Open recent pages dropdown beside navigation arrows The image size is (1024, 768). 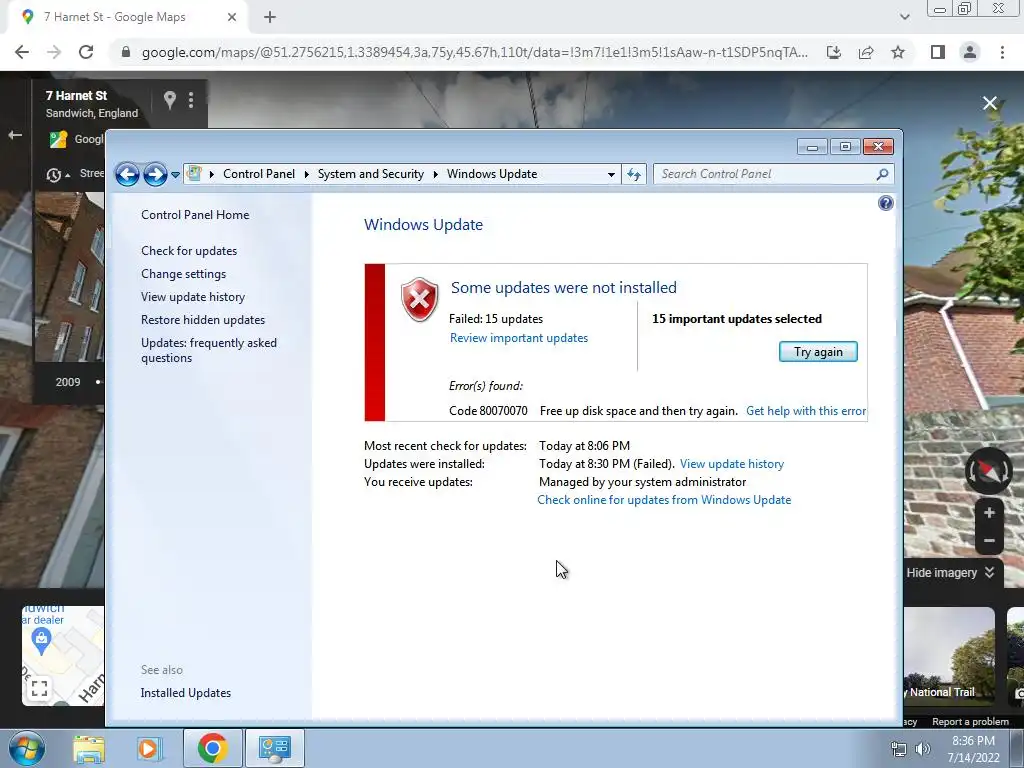(175, 174)
